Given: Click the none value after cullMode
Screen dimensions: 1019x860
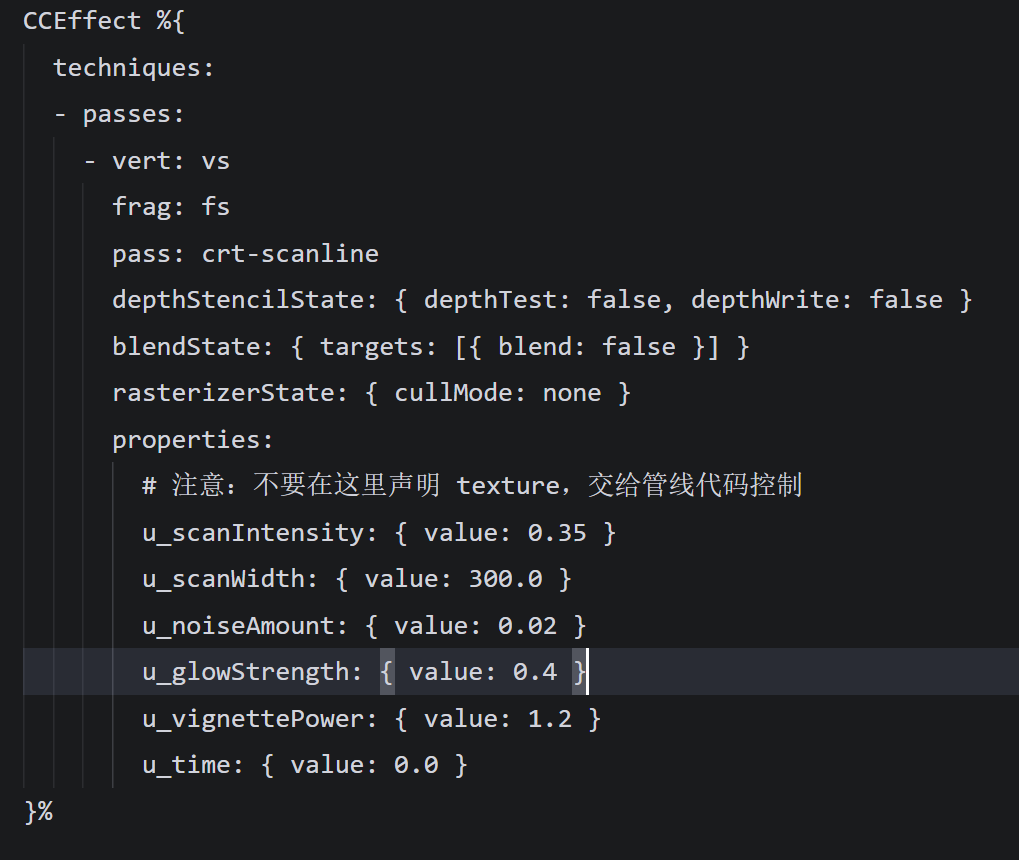Looking at the screenshot, I should [572, 393].
